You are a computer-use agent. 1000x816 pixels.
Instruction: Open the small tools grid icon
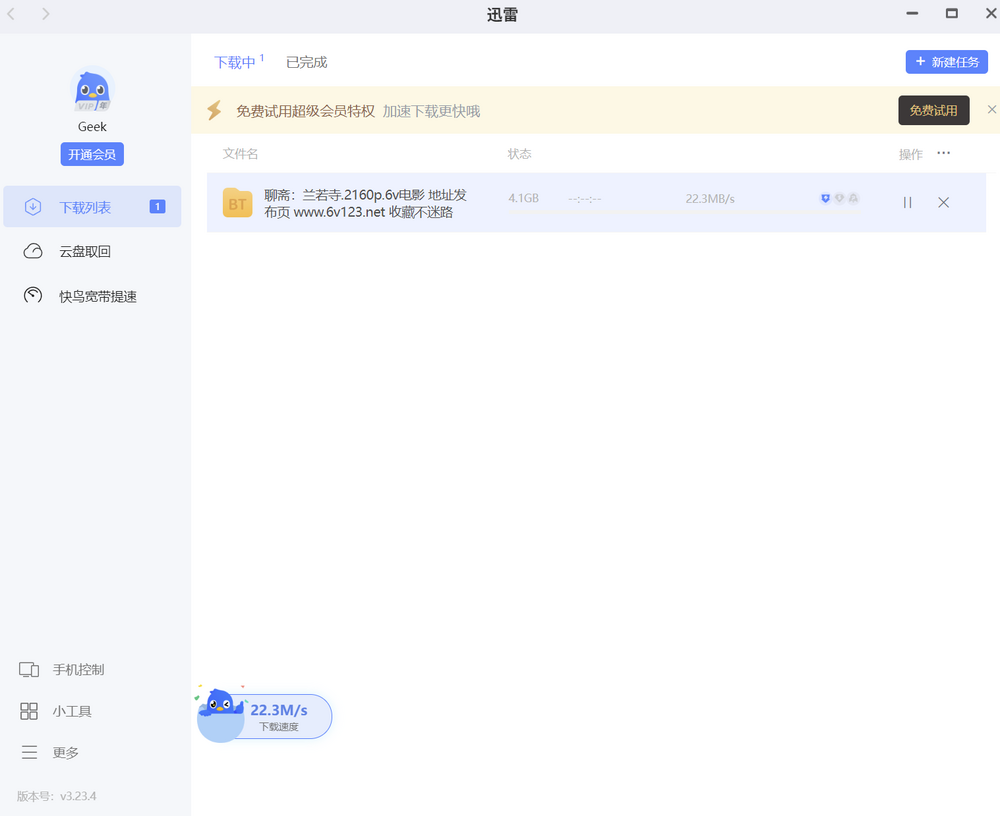[x=29, y=711]
